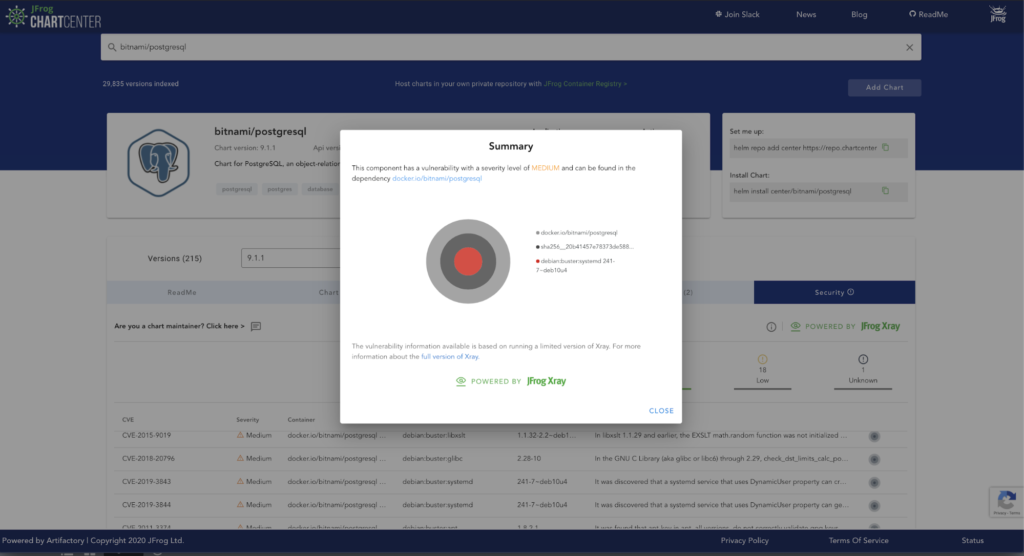
Task: Filter vulnerabilities by Low severity
Action: pos(762,368)
